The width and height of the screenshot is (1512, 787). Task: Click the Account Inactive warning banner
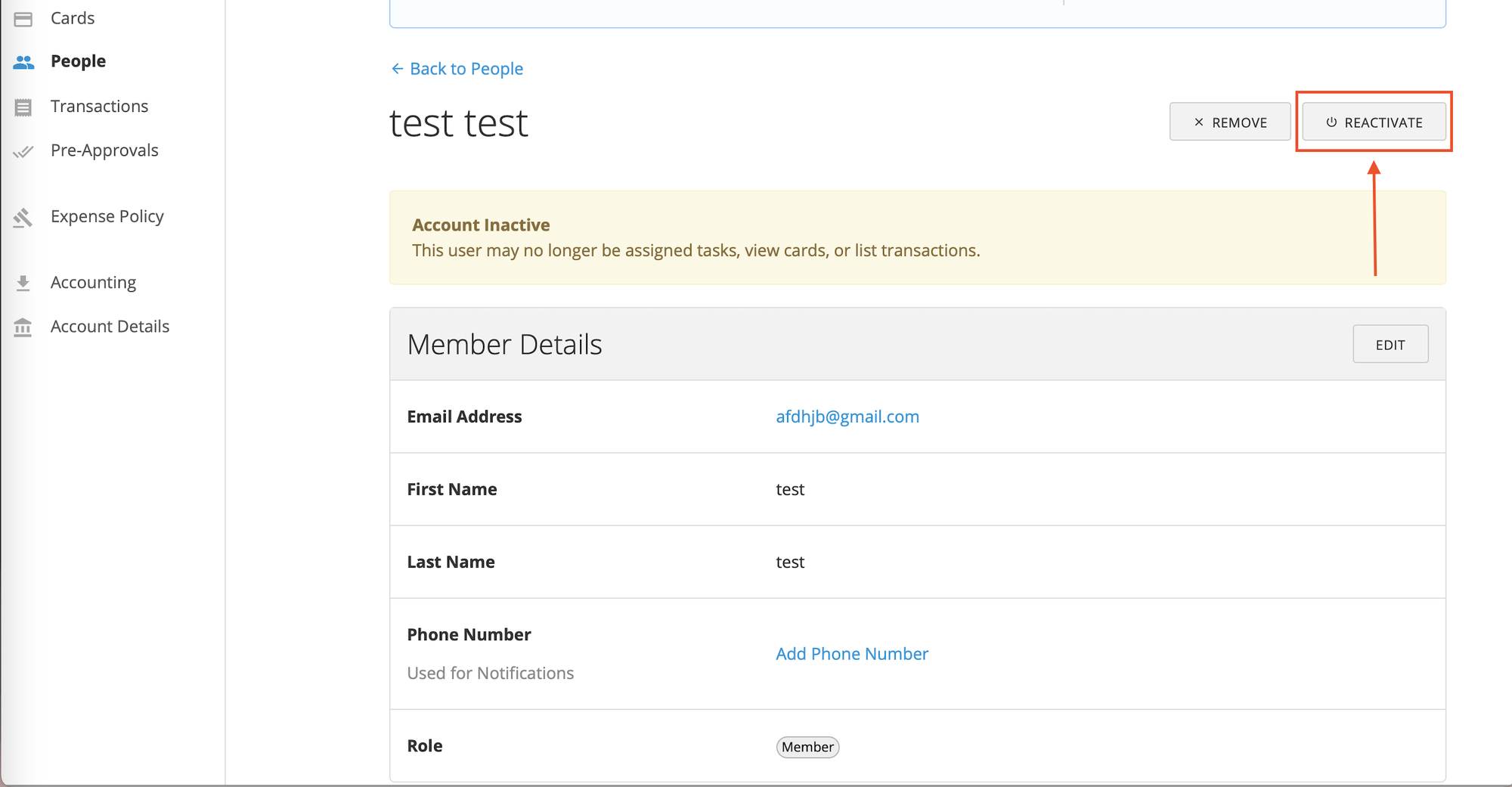point(917,237)
